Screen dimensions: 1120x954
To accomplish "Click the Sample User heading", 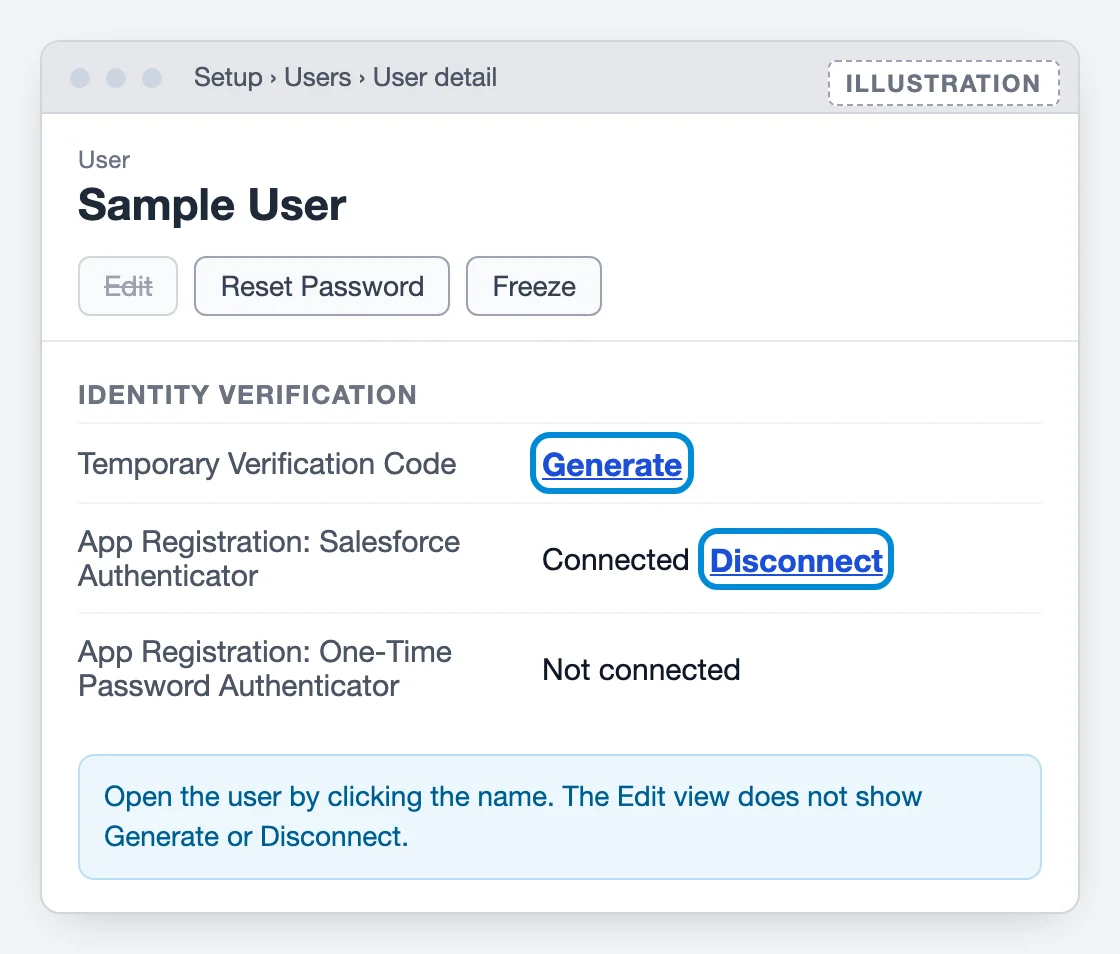I will click(212, 205).
